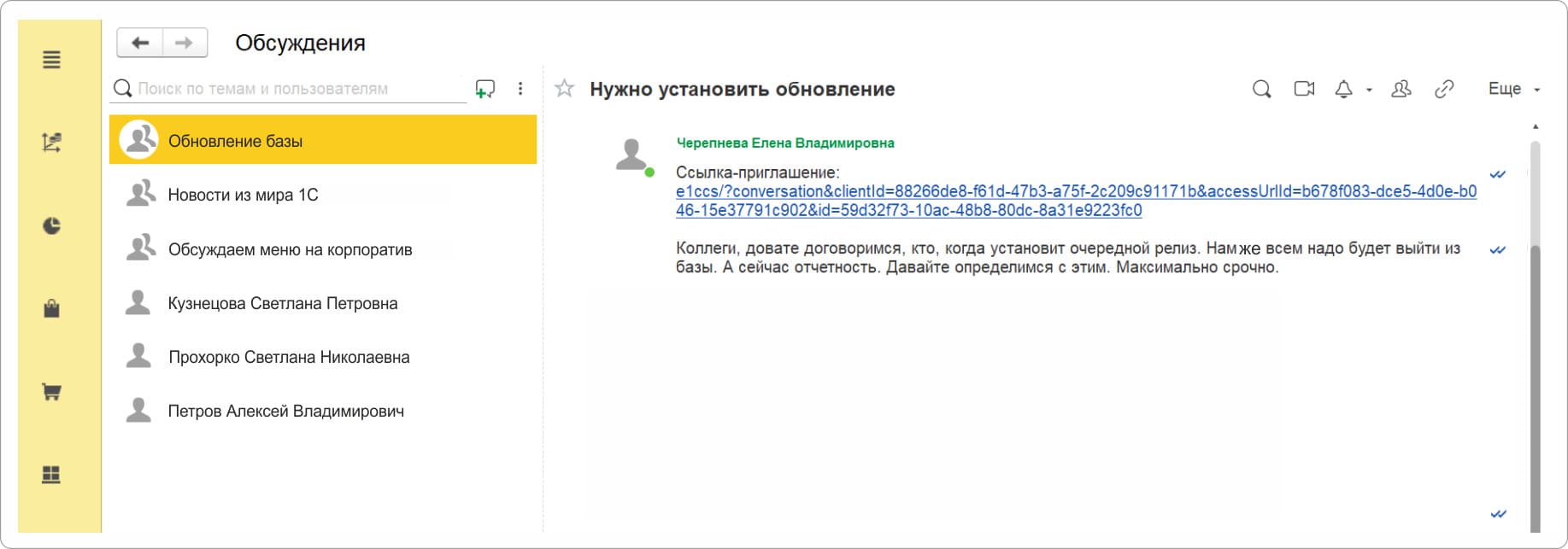
Task: Go forward with the right arrow button
Action: 185,43
